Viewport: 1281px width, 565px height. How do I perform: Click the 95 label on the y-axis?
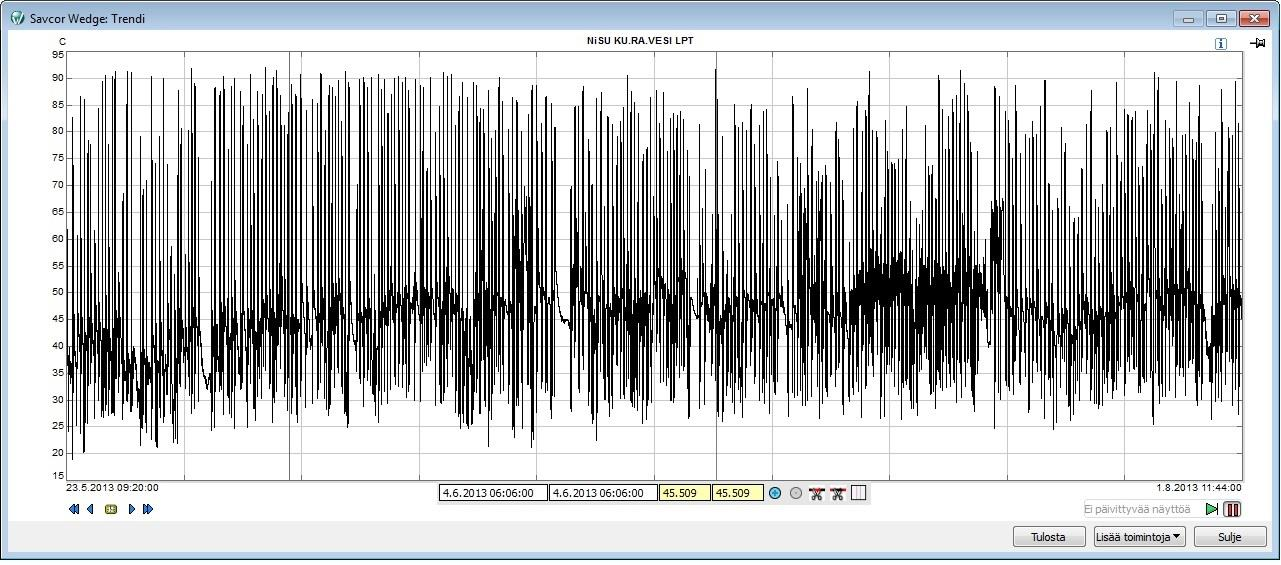pos(58,55)
